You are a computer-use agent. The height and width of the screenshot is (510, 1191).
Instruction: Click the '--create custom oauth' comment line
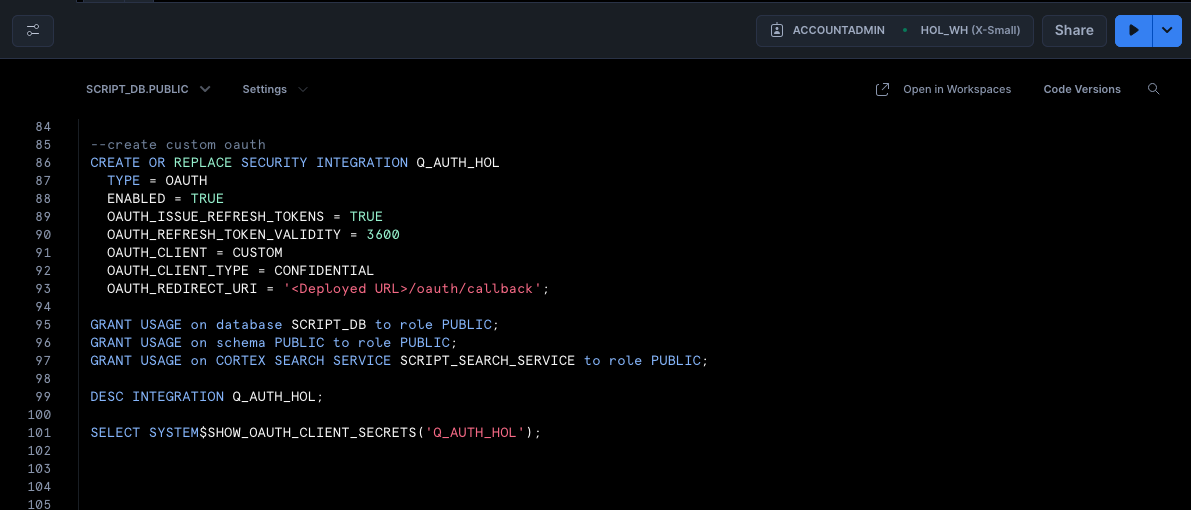[177, 144]
